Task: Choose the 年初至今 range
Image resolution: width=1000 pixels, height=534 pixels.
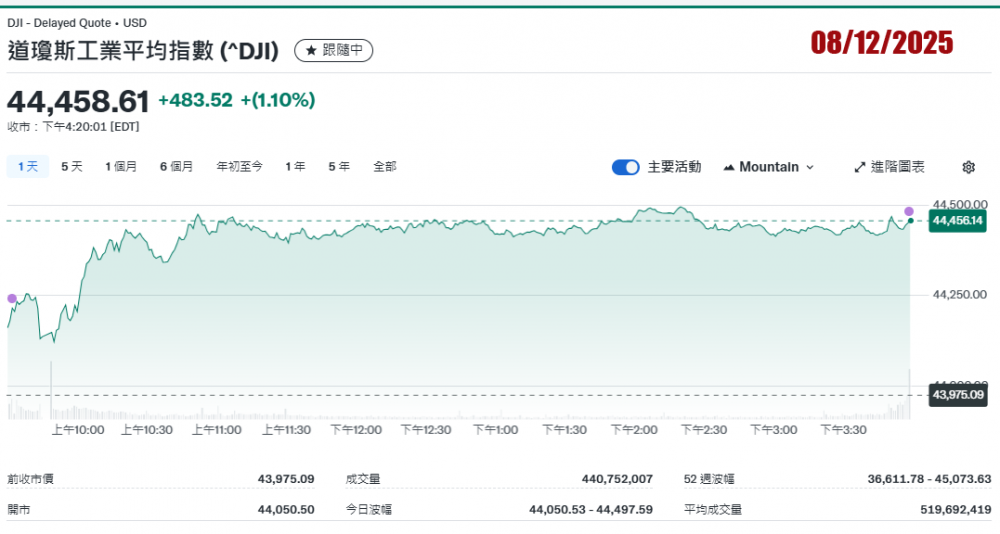Action: 239,167
